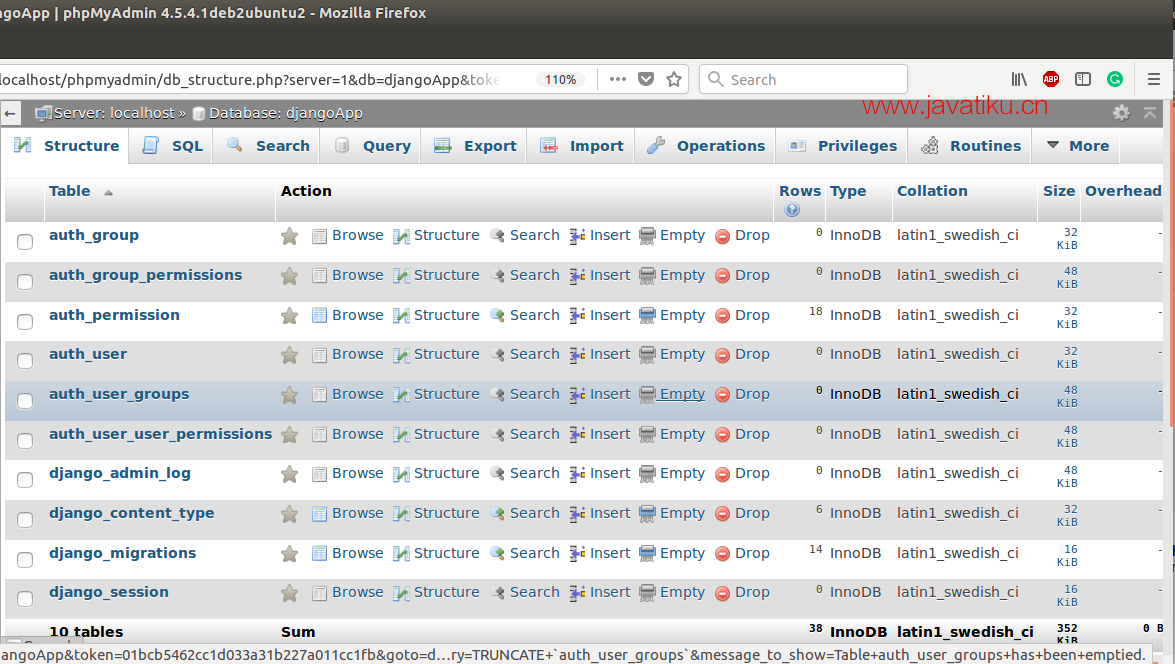Click the Adblock Plus extension icon
1175x664 pixels.
coord(1051,79)
